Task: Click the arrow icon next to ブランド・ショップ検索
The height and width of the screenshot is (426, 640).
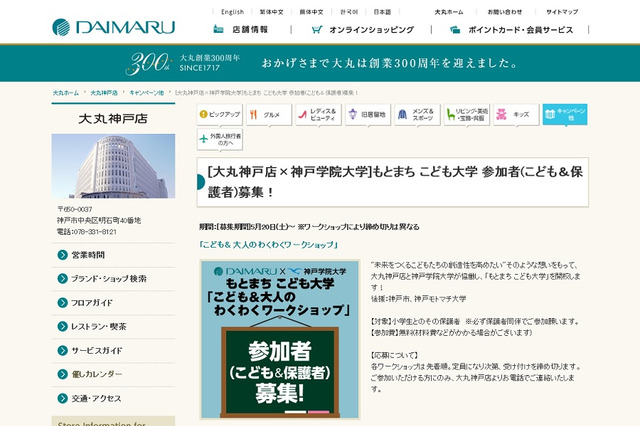Action: pyautogui.click(x=62, y=279)
